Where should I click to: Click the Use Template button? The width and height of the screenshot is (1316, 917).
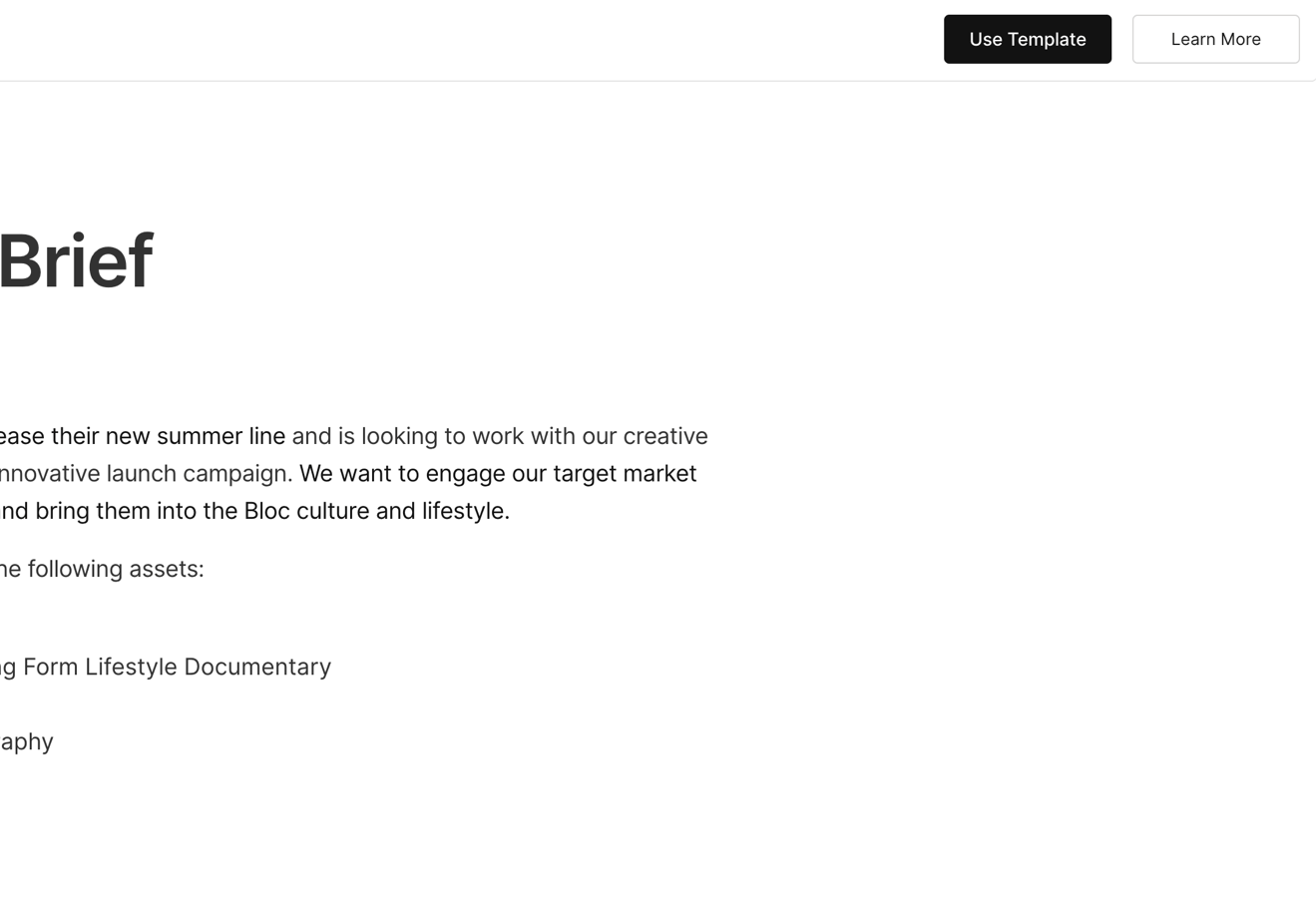(x=1027, y=40)
